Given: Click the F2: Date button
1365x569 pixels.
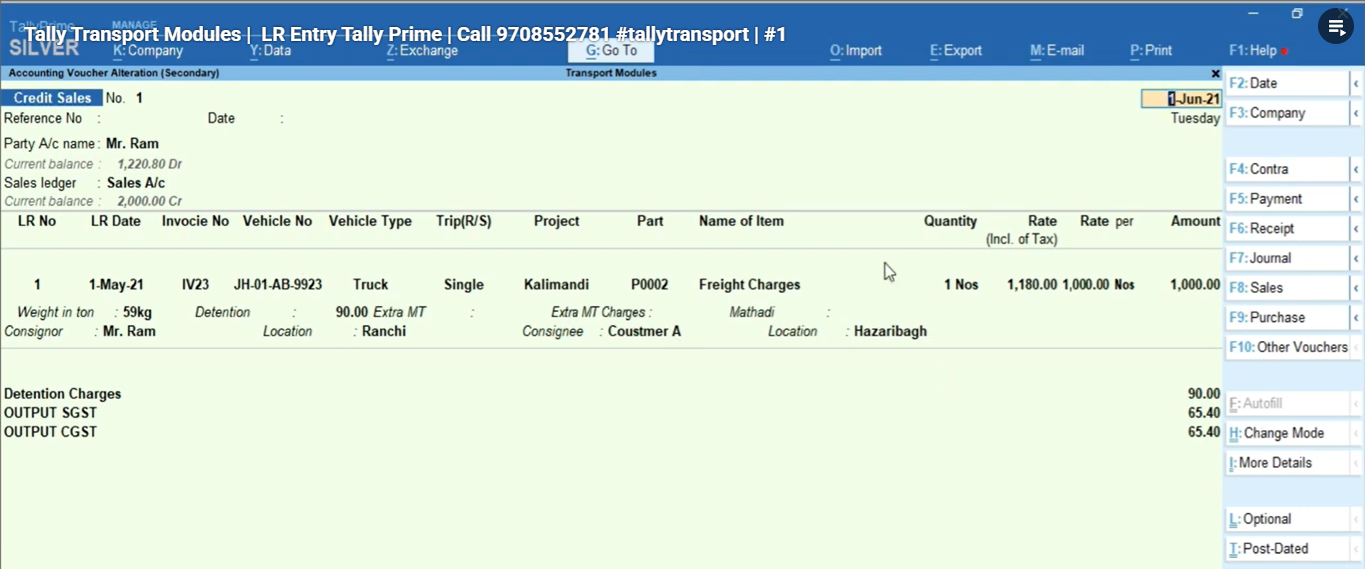Looking at the screenshot, I should [x=1287, y=83].
